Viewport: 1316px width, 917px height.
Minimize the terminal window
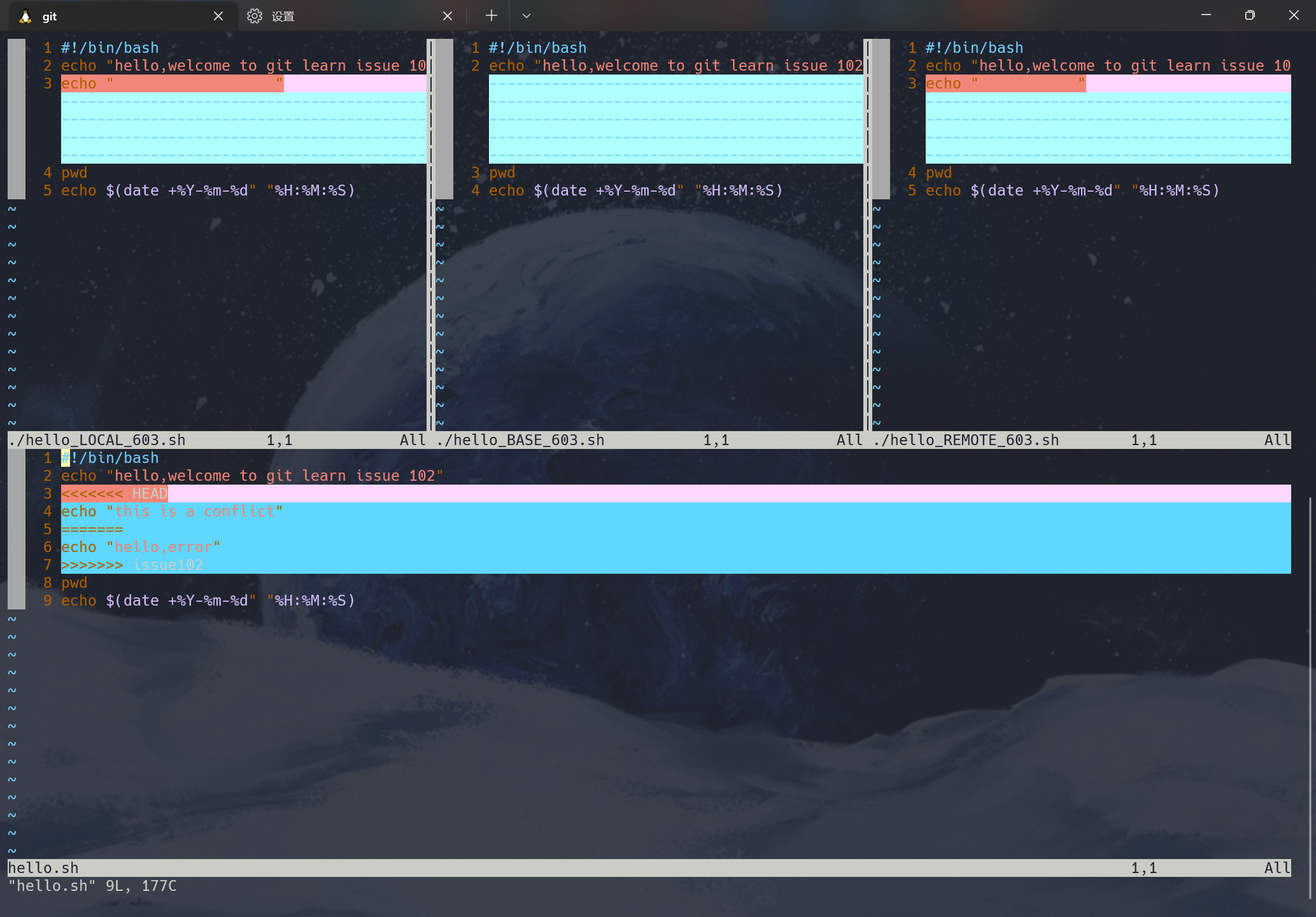1206,15
